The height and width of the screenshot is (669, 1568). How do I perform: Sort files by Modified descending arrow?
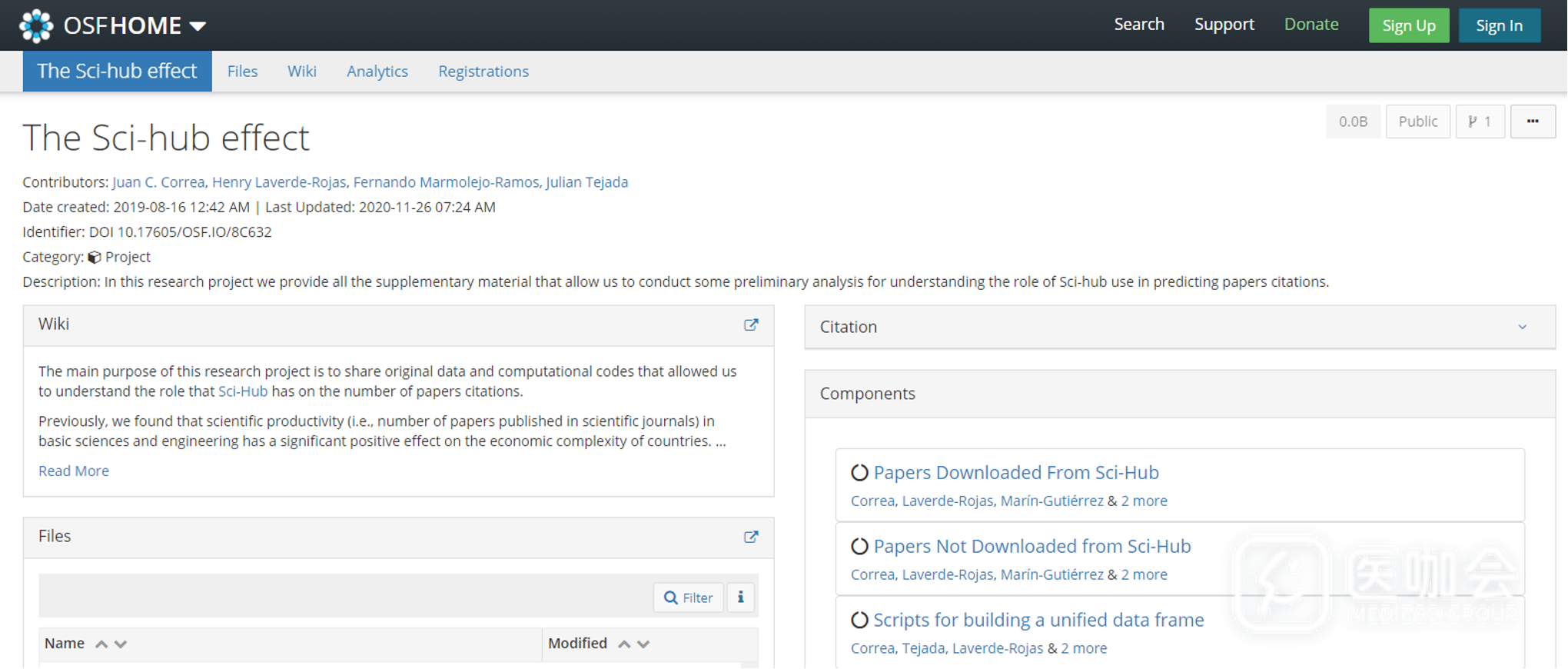point(644,644)
